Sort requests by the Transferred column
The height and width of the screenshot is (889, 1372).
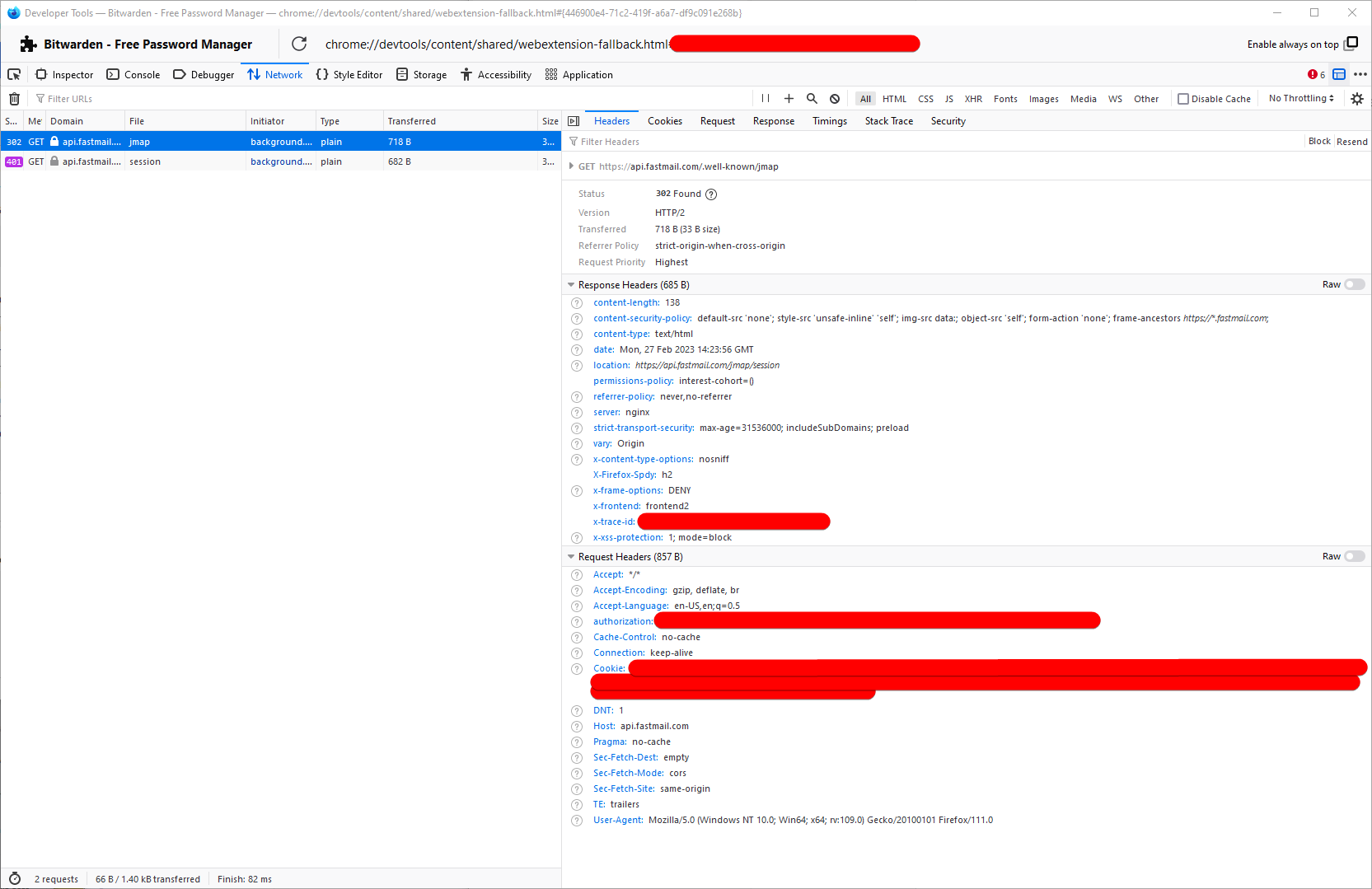460,121
